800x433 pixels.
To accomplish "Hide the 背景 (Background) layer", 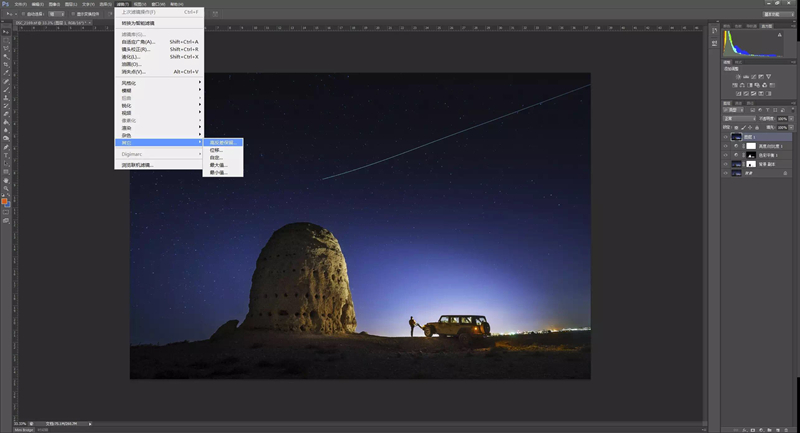I will point(726,173).
